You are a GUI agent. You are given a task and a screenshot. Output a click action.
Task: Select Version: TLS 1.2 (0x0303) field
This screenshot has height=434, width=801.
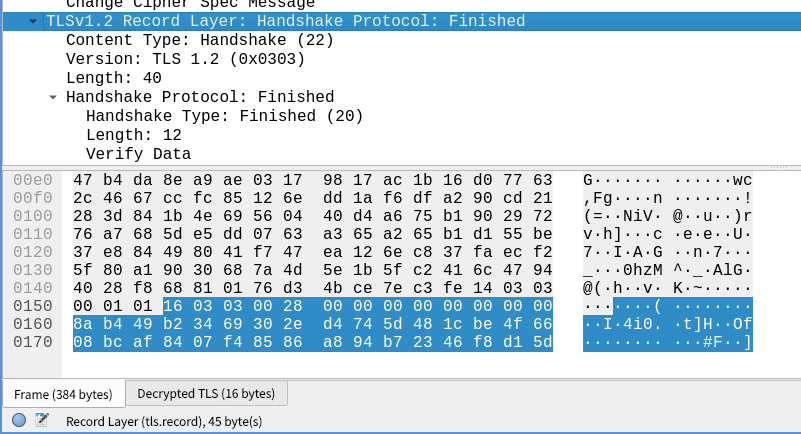pos(185,59)
